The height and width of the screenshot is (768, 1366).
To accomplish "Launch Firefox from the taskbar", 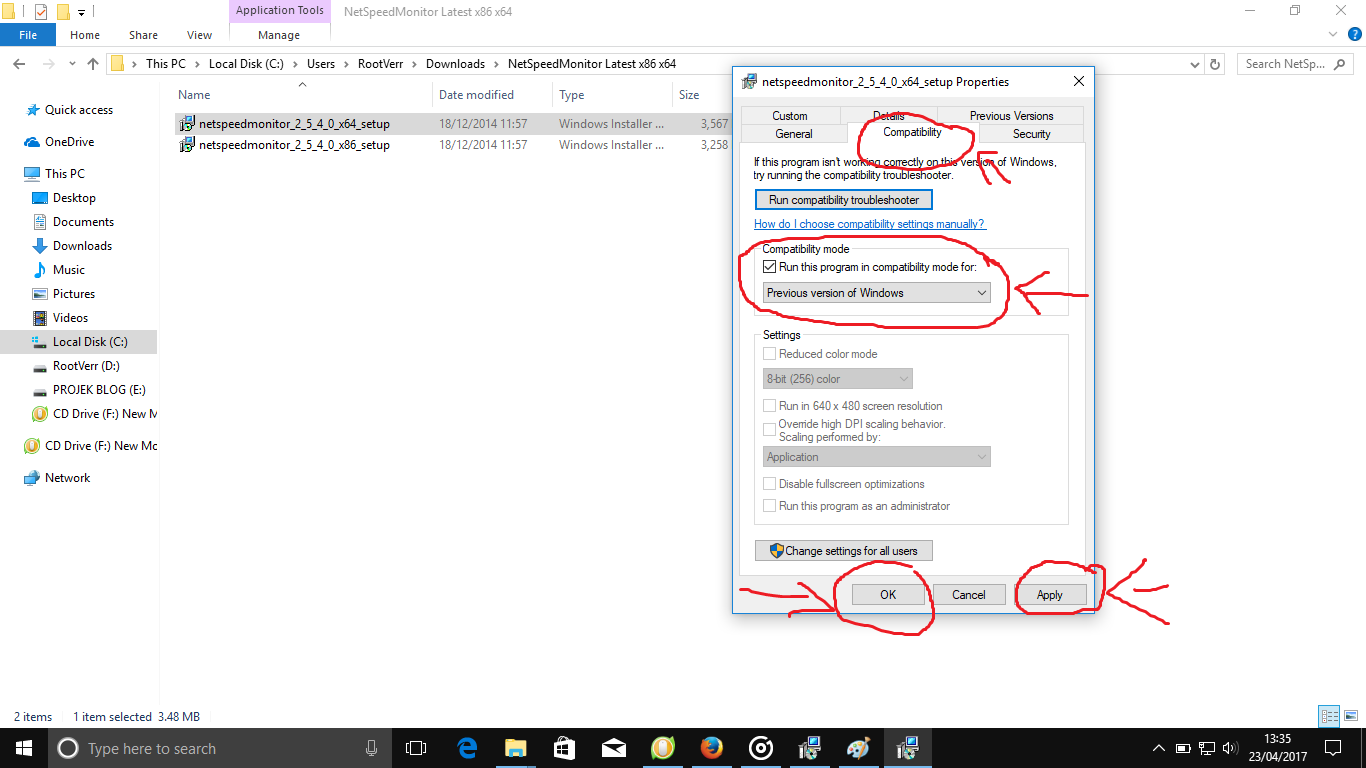I will 711,748.
